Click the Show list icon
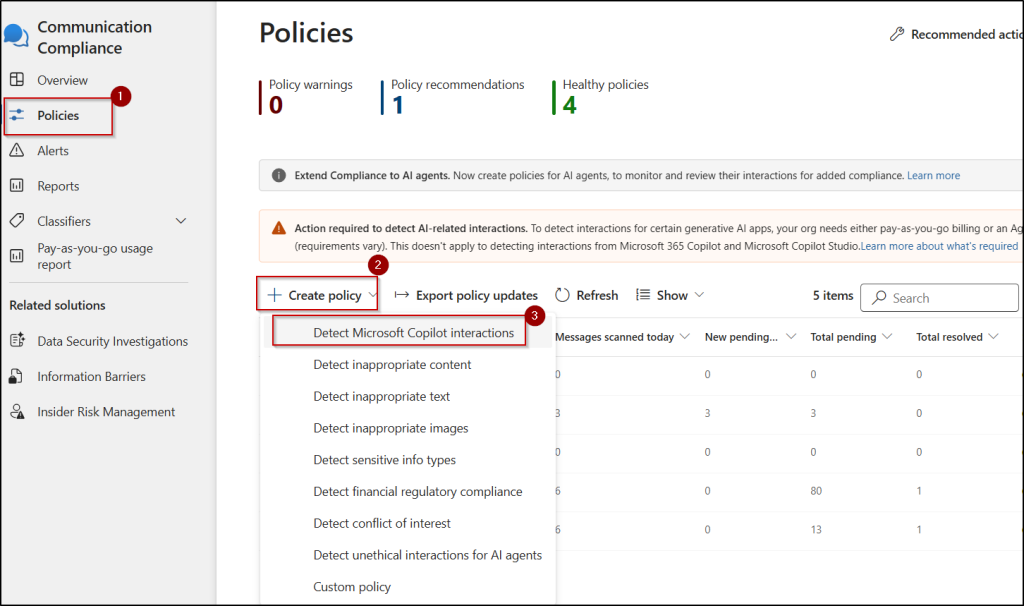 coord(643,295)
